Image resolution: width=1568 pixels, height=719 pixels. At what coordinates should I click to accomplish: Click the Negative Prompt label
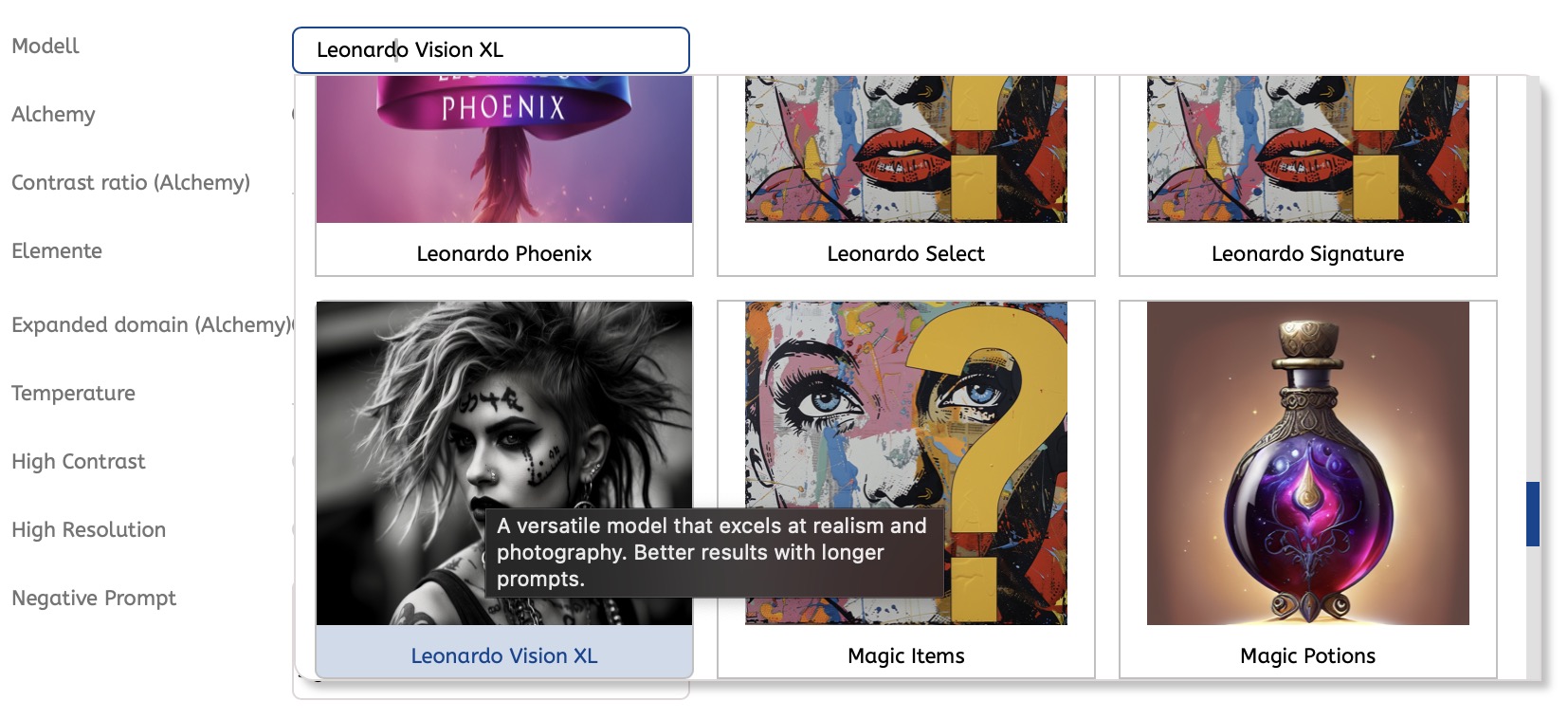click(x=94, y=599)
